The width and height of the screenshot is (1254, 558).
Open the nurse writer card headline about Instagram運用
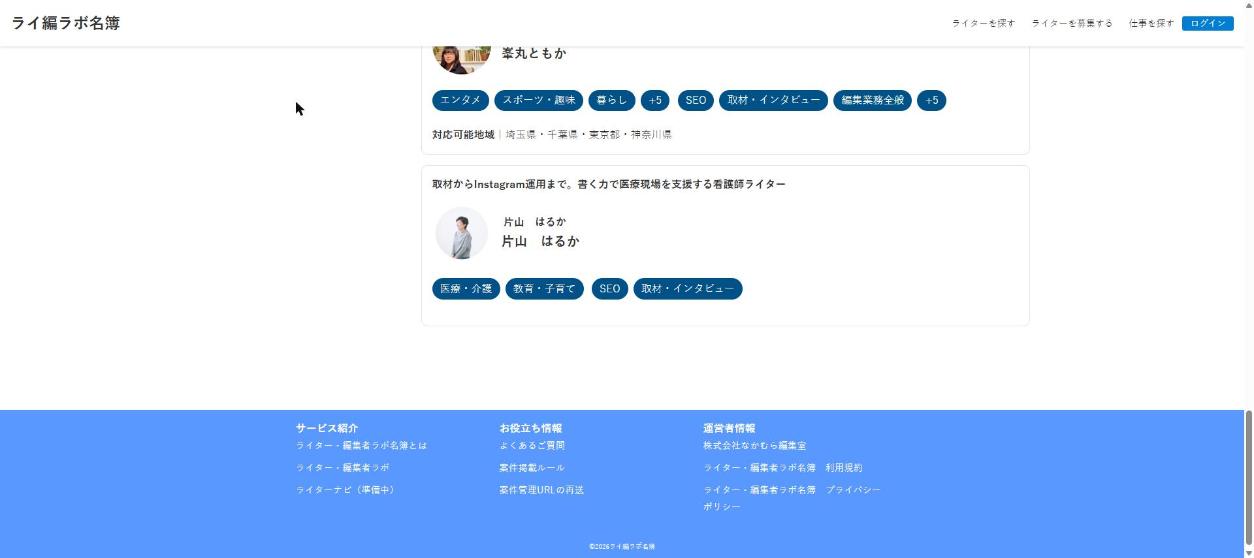(x=609, y=184)
